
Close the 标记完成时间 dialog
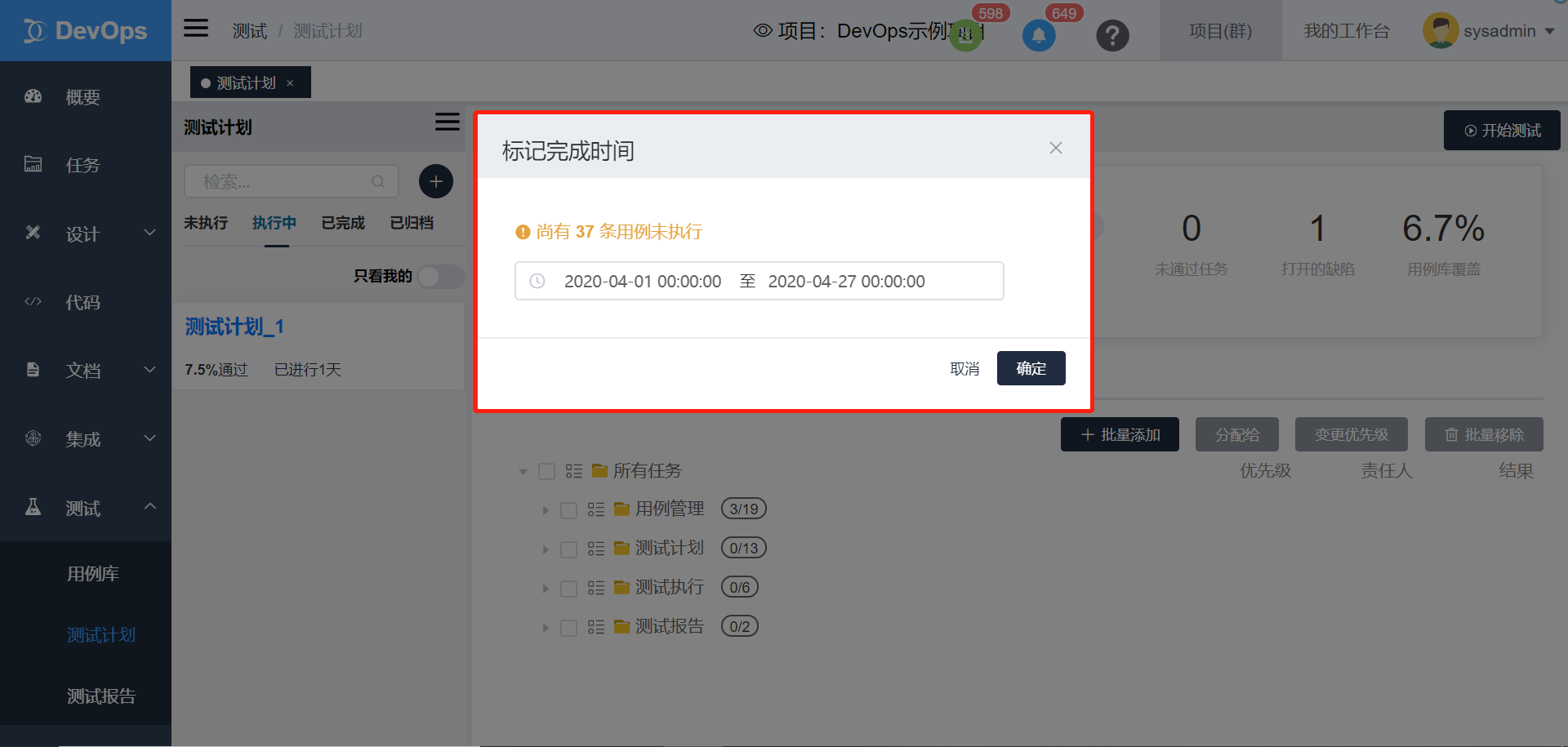[x=1056, y=148]
